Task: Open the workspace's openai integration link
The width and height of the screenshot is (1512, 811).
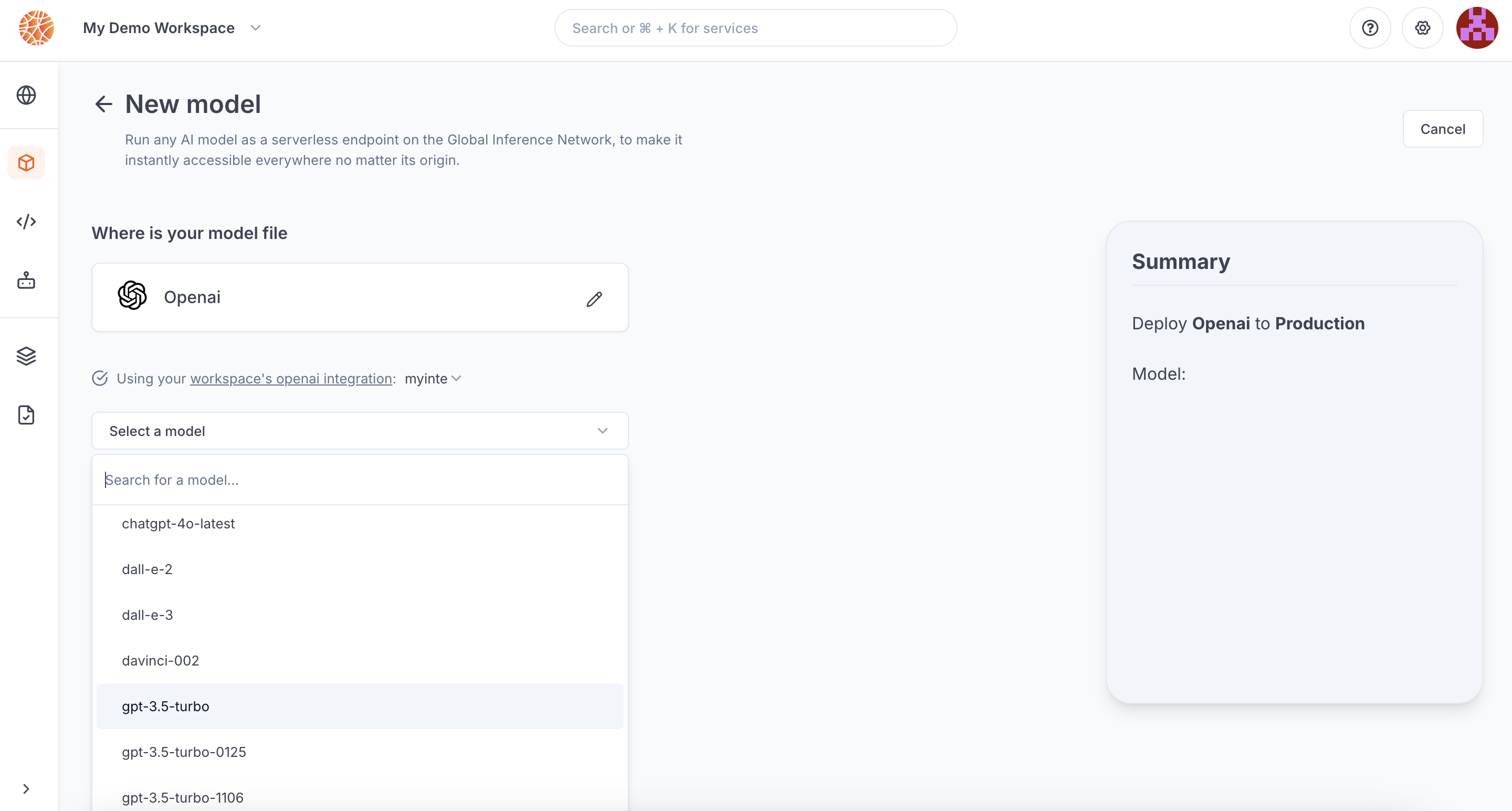Action: coord(291,379)
